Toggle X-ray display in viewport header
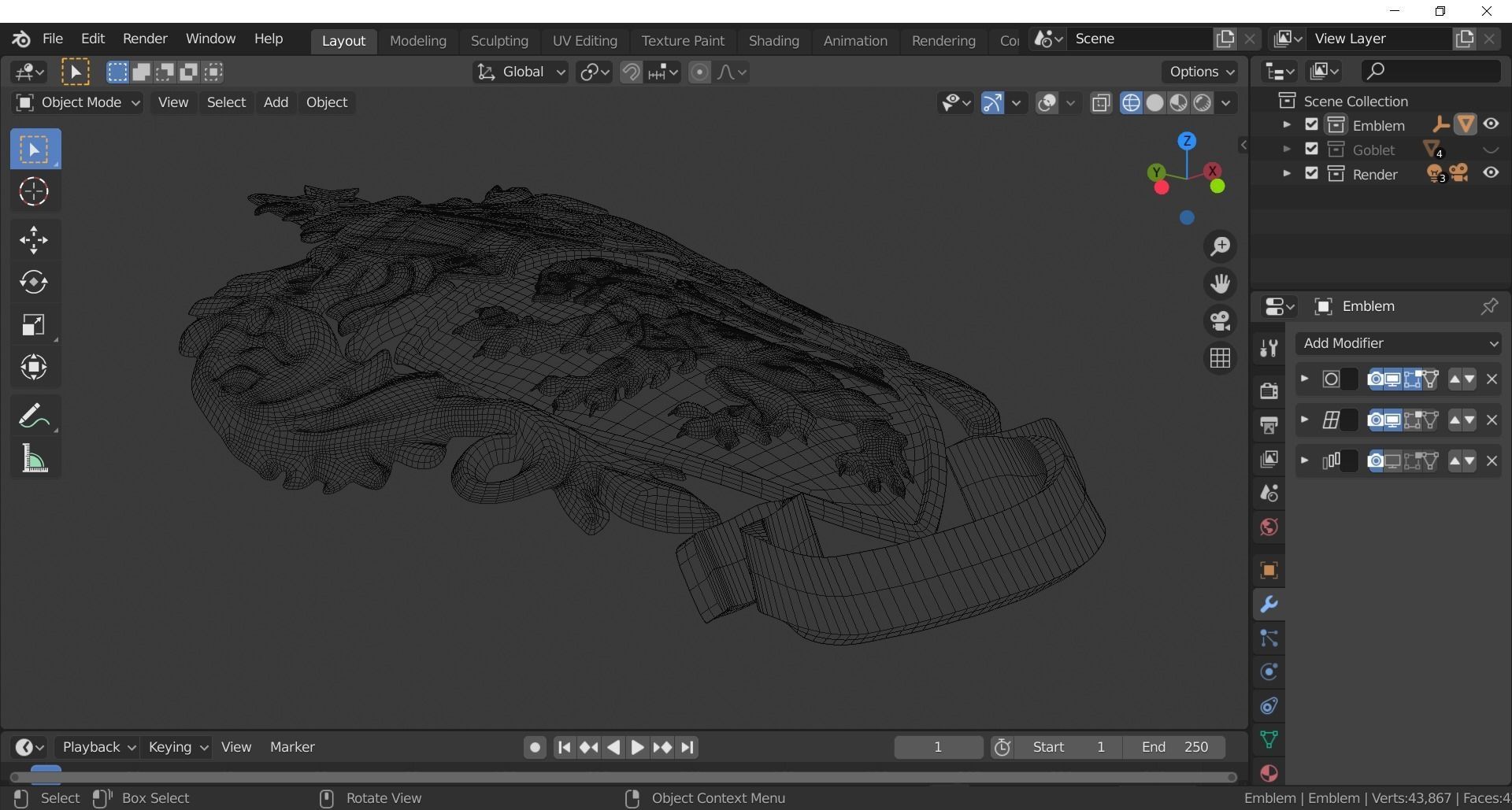The image size is (1512, 810). point(1101,103)
